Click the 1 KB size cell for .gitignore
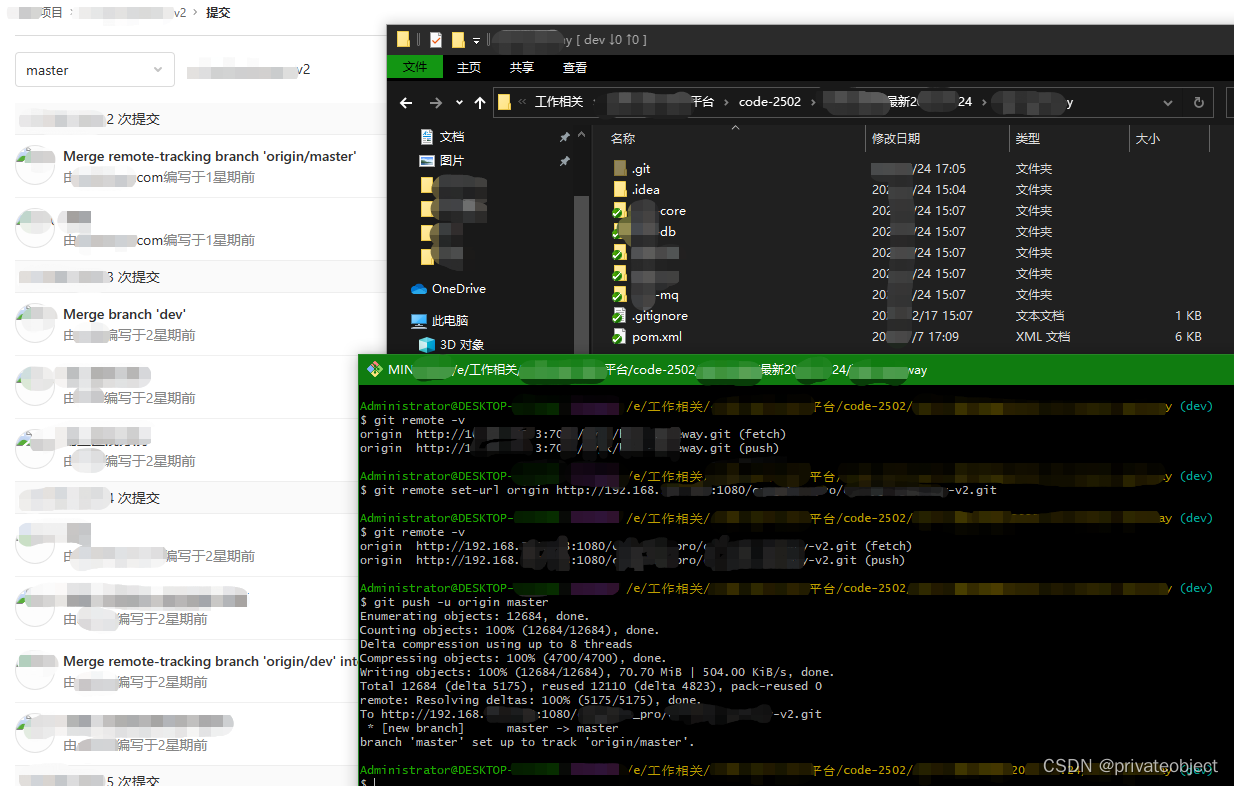 pos(1188,316)
